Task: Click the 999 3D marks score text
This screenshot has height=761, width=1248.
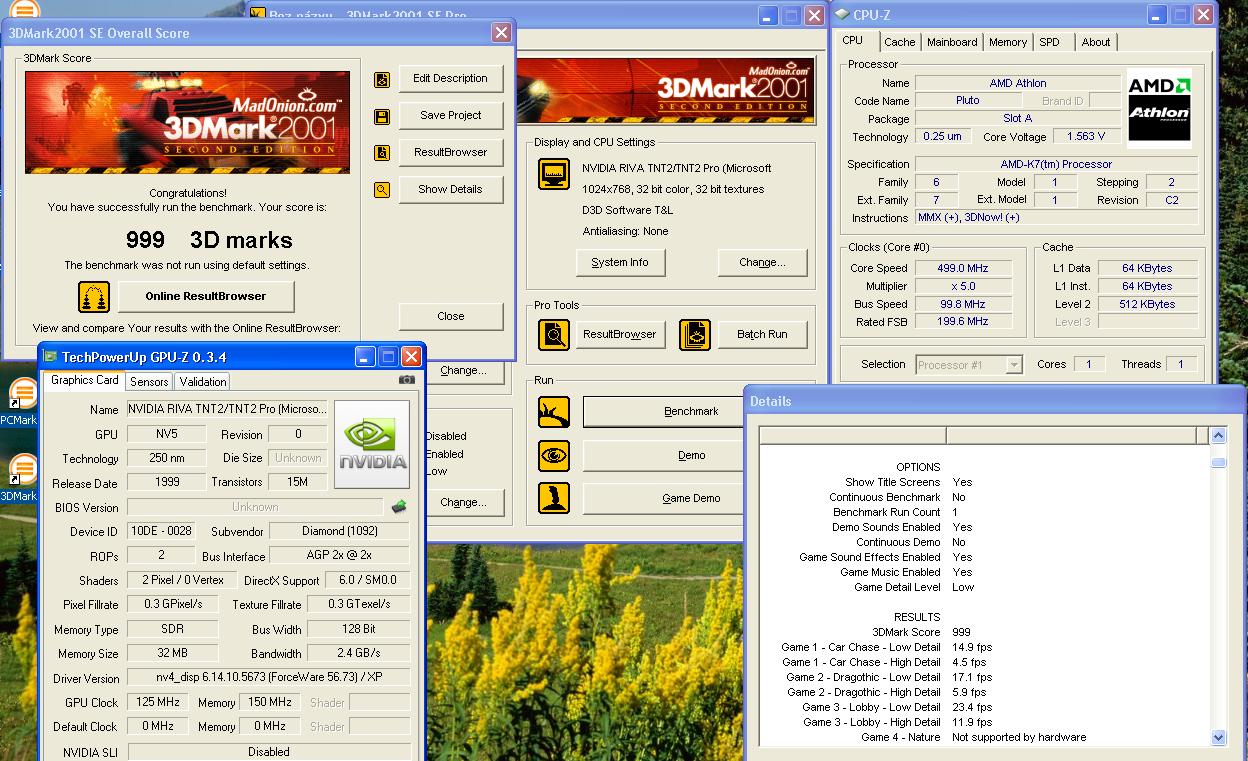Action: pyautogui.click(x=209, y=241)
